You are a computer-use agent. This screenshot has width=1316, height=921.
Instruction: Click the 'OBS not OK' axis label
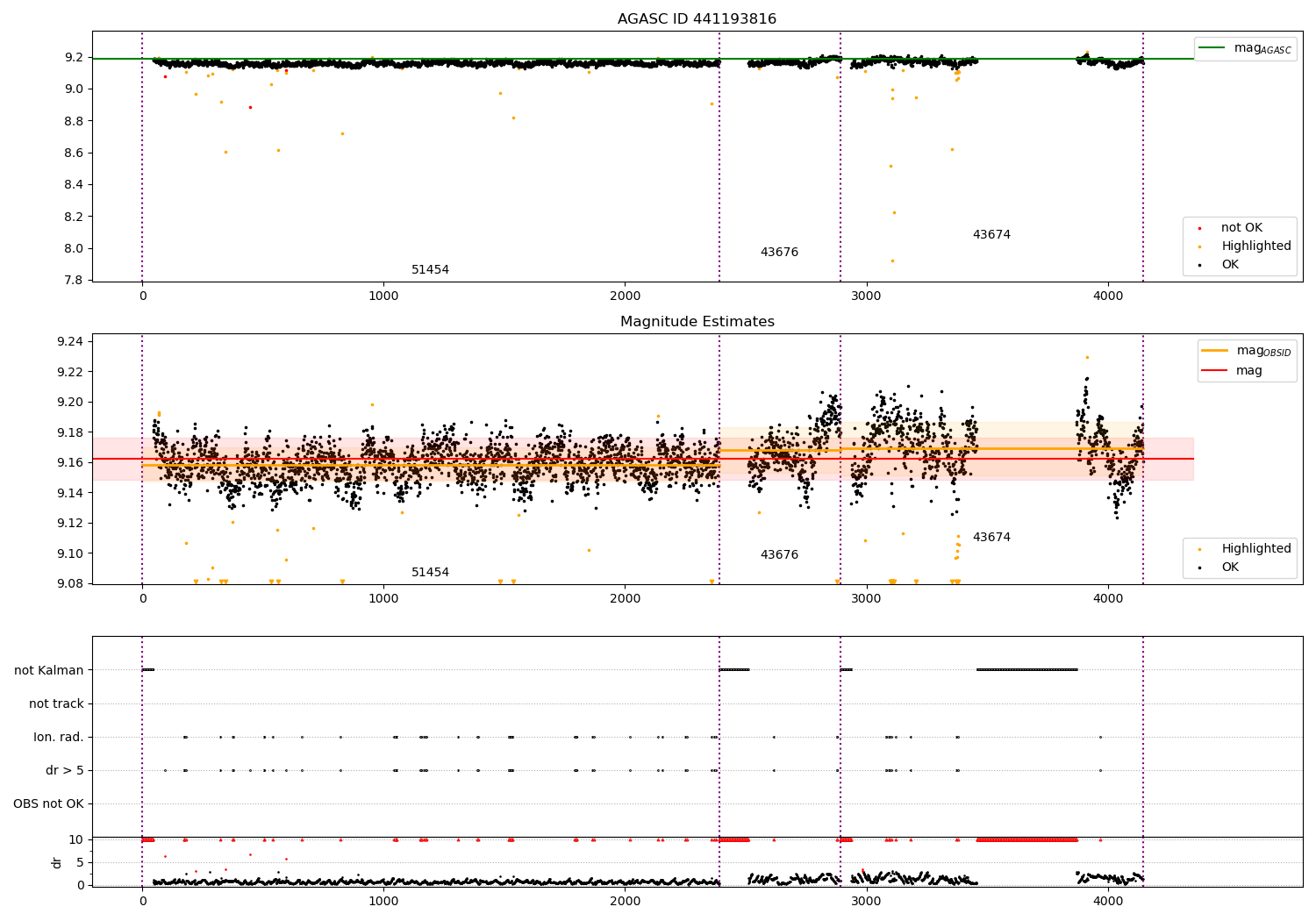[x=48, y=804]
